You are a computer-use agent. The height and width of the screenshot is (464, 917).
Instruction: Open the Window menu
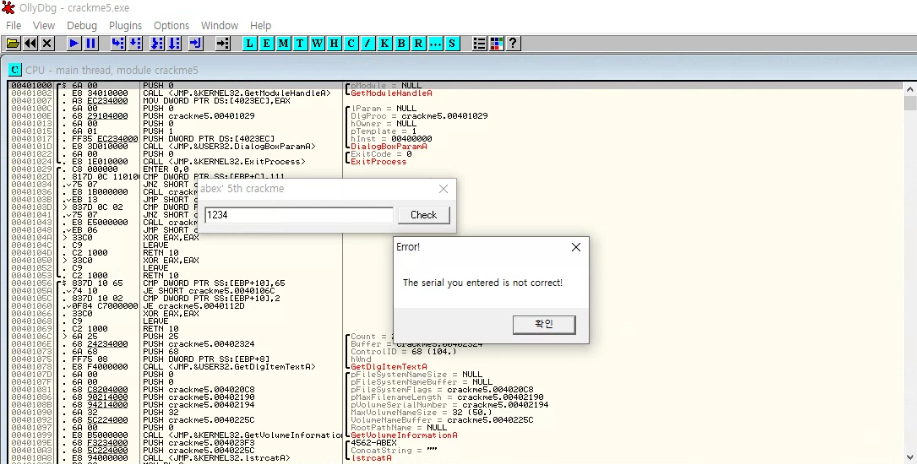tap(219, 26)
